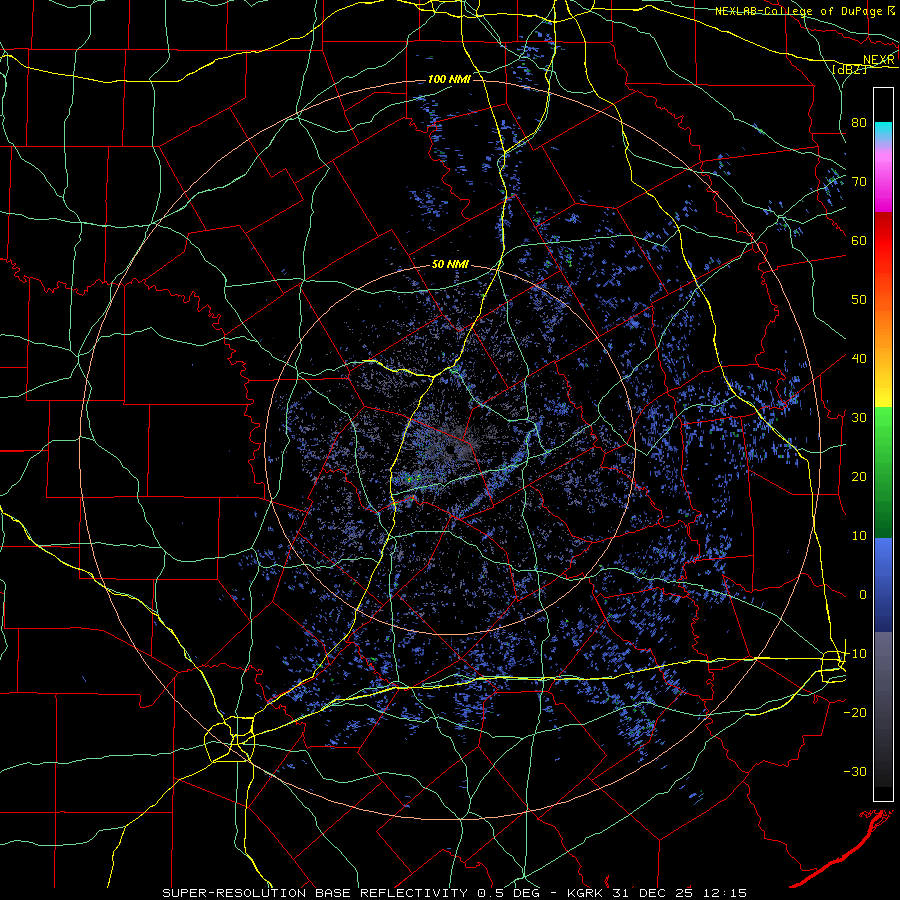Click the "0.5 DEG" elevation angle in the caption

pyautogui.click(x=508, y=893)
